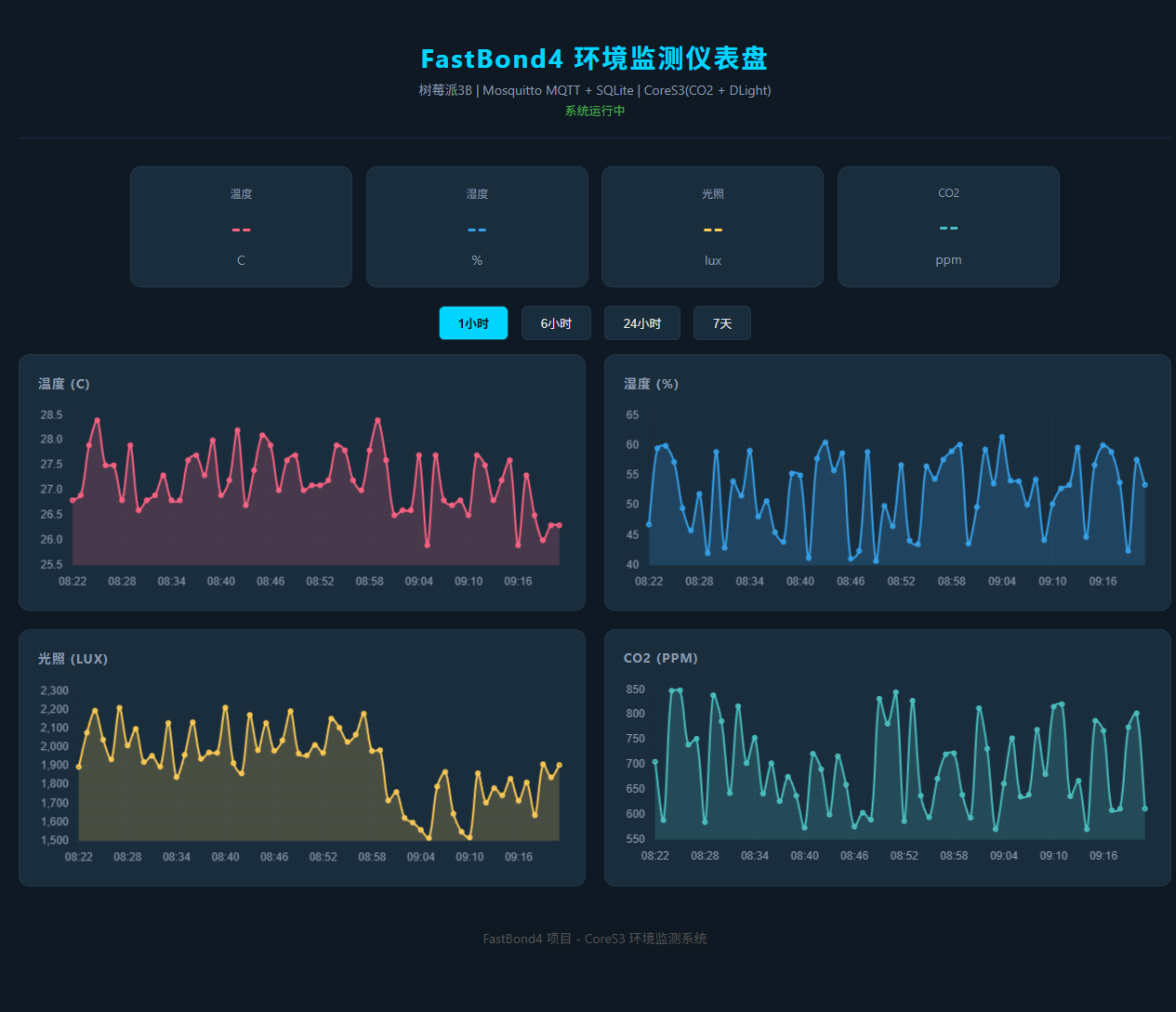Image resolution: width=1176 pixels, height=1012 pixels.
Task: Click the 光照 lux summary card
Action: [x=712, y=227]
